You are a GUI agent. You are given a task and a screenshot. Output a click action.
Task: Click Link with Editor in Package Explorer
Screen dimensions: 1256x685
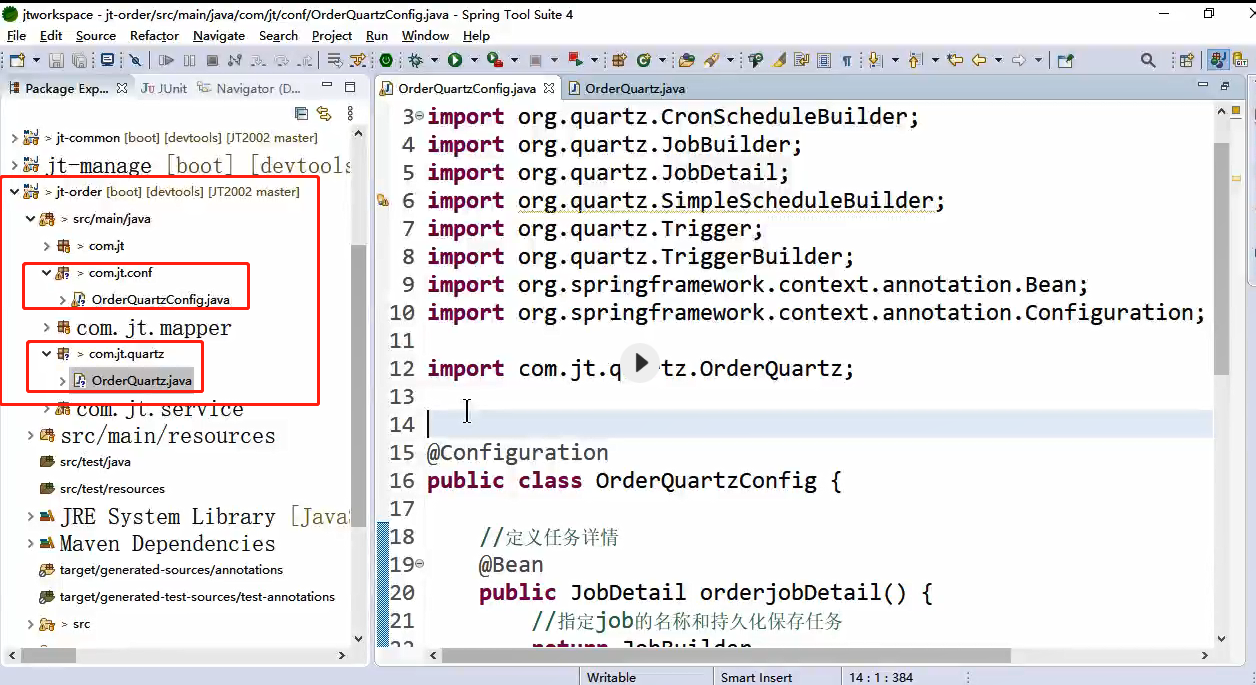[x=324, y=114]
